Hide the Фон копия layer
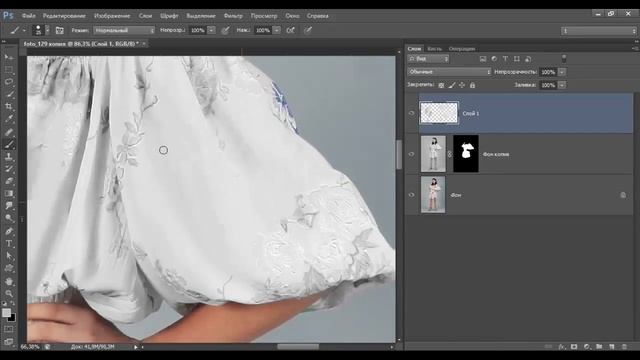 click(411, 154)
